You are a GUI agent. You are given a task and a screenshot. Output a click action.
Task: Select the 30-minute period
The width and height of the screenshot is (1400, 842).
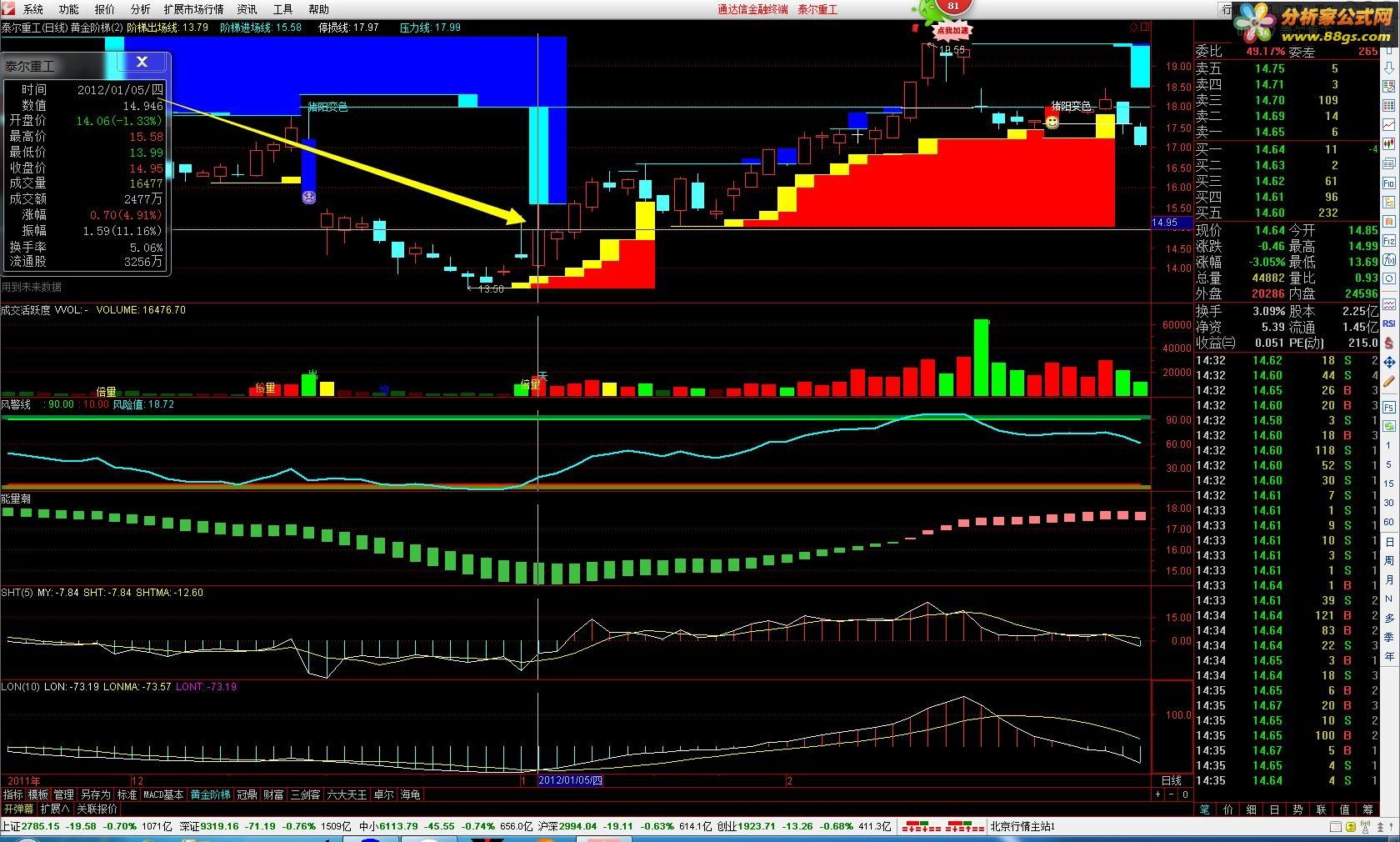point(1388,503)
